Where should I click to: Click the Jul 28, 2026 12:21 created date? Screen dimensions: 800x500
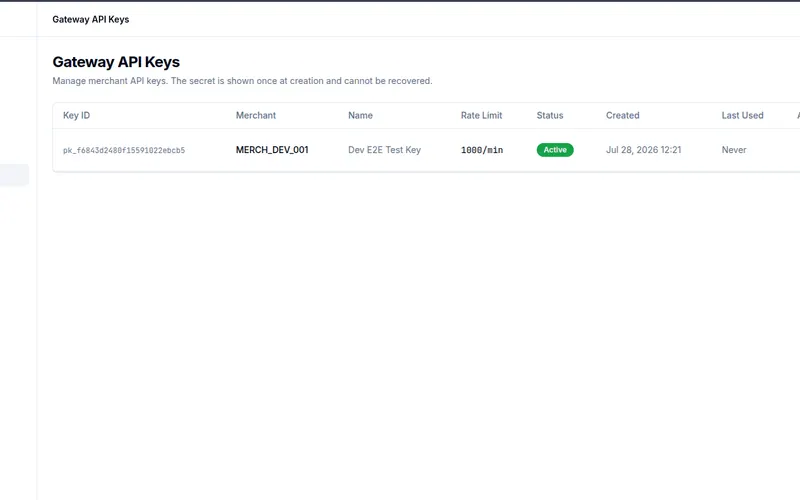coord(643,149)
